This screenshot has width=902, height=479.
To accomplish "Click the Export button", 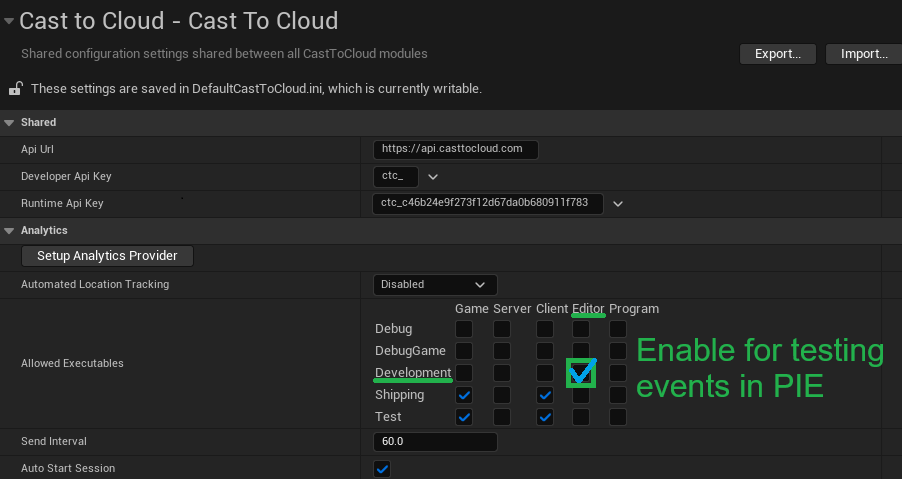I will (777, 54).
